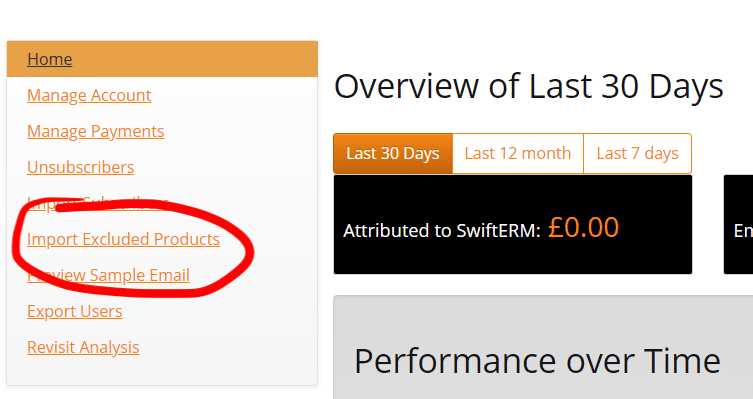Click the Performance over Time heading

click(537, 361)
